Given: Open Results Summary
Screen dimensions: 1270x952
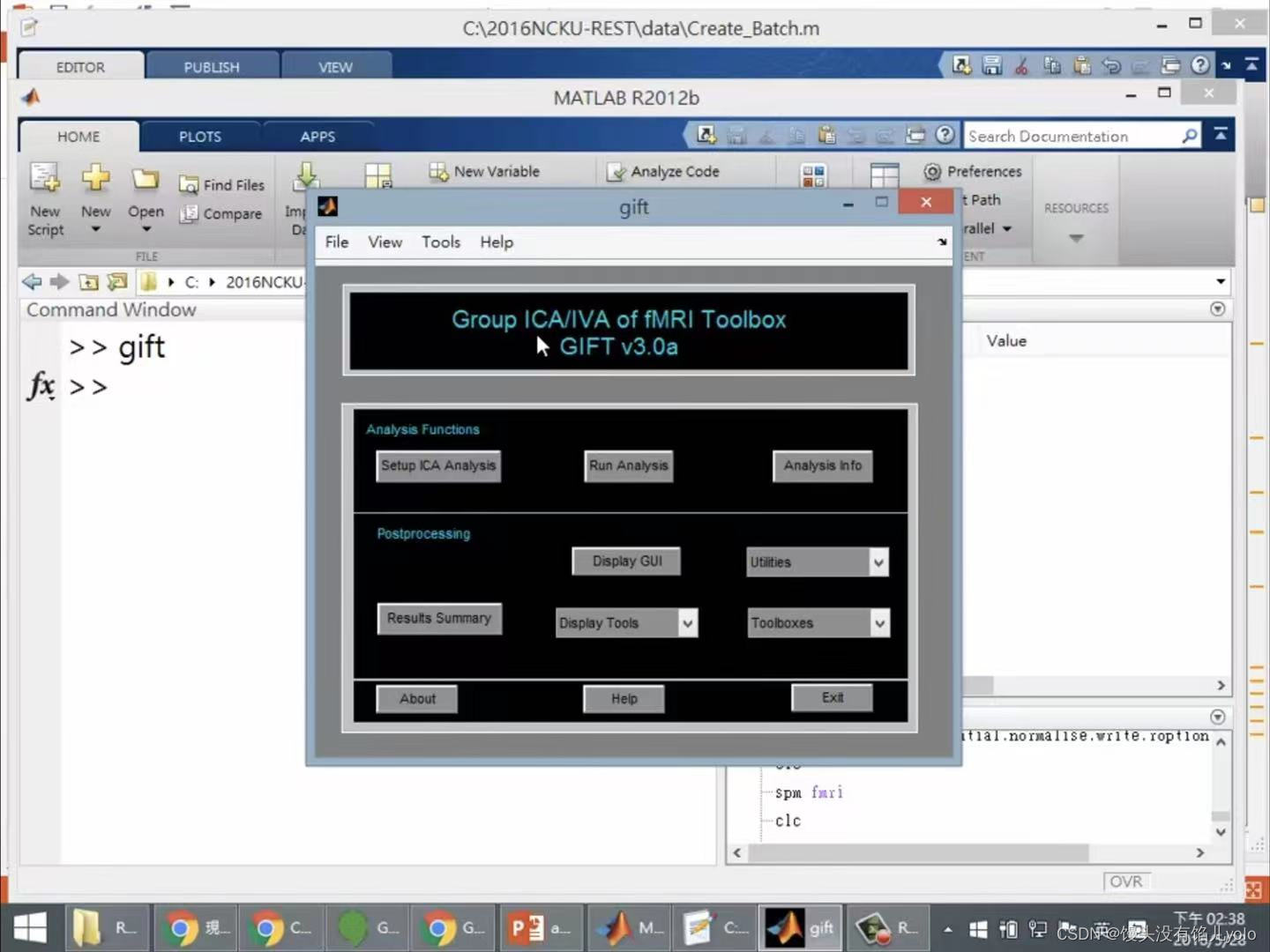Looking at the screenshot, I should tap(439, 618).
